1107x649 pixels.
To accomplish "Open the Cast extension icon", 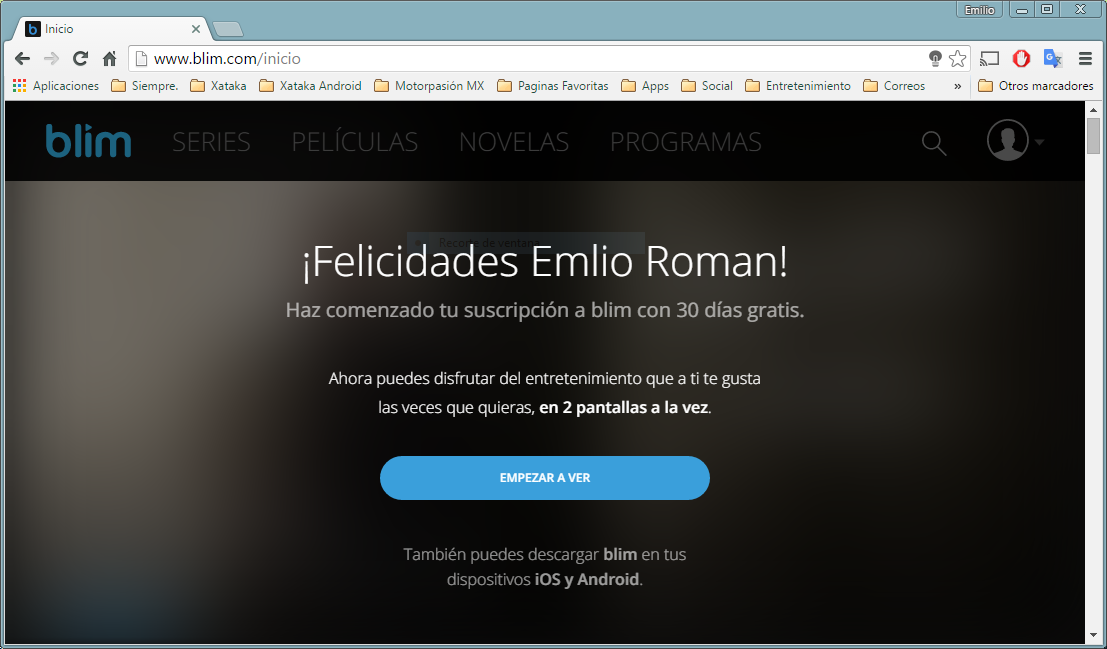I will [989, 59].
